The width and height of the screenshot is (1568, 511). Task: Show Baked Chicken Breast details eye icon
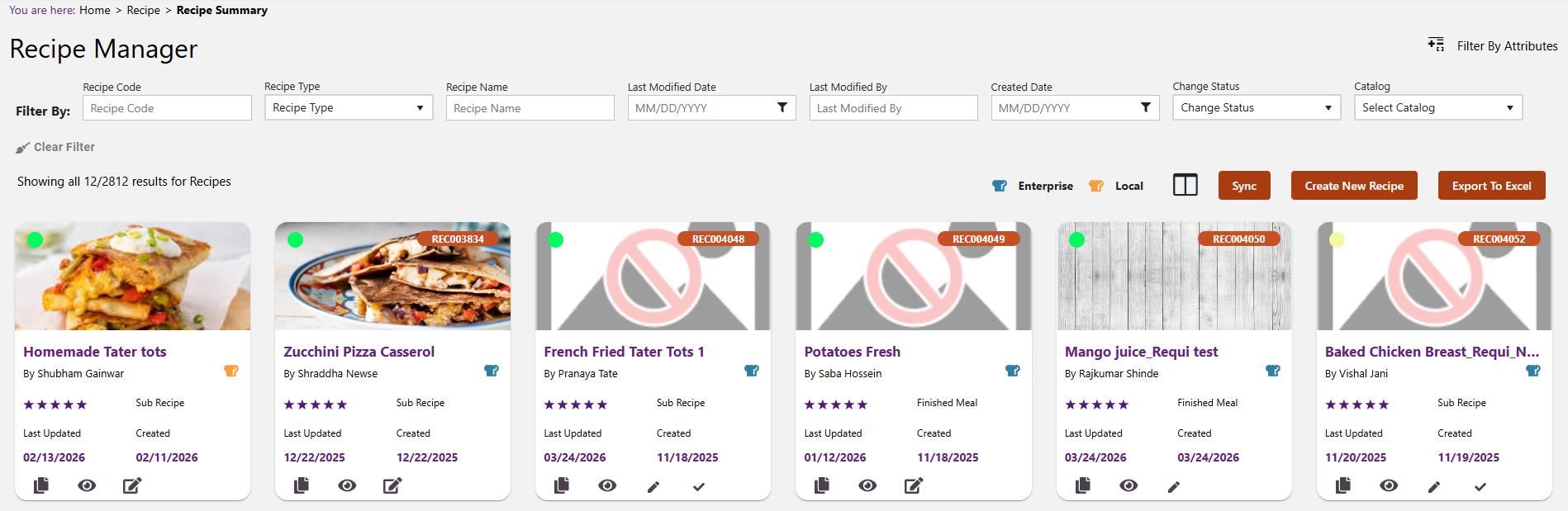1389,485
